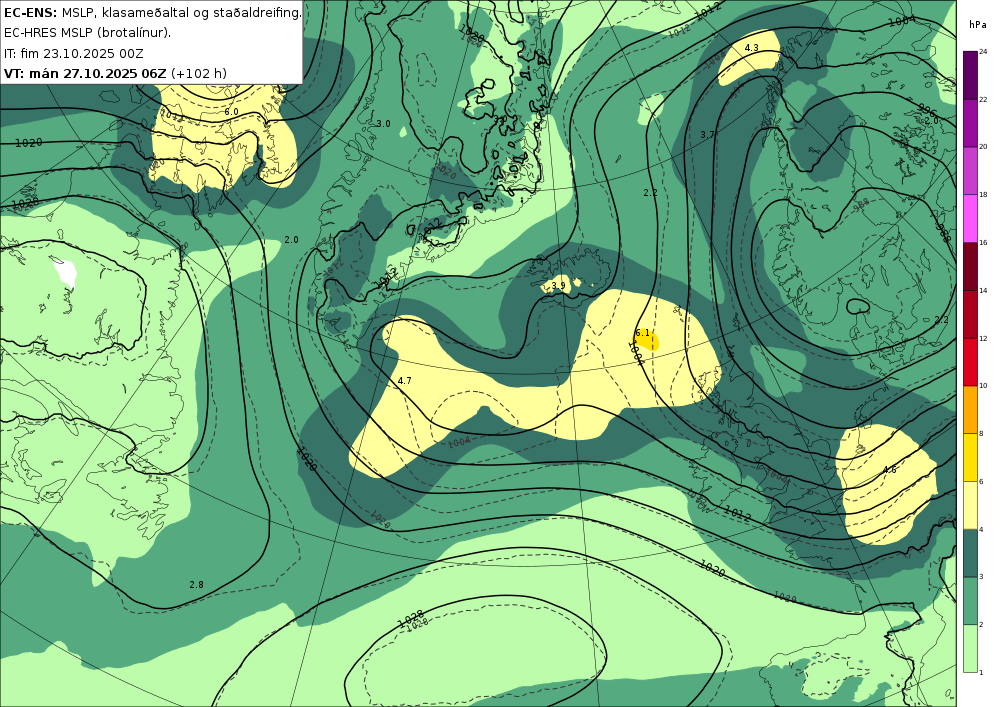The image size is (1000, 707).
Task: Click the '4.3' spread value on the map
Action: pyautogui.click(x=751, y=48)
